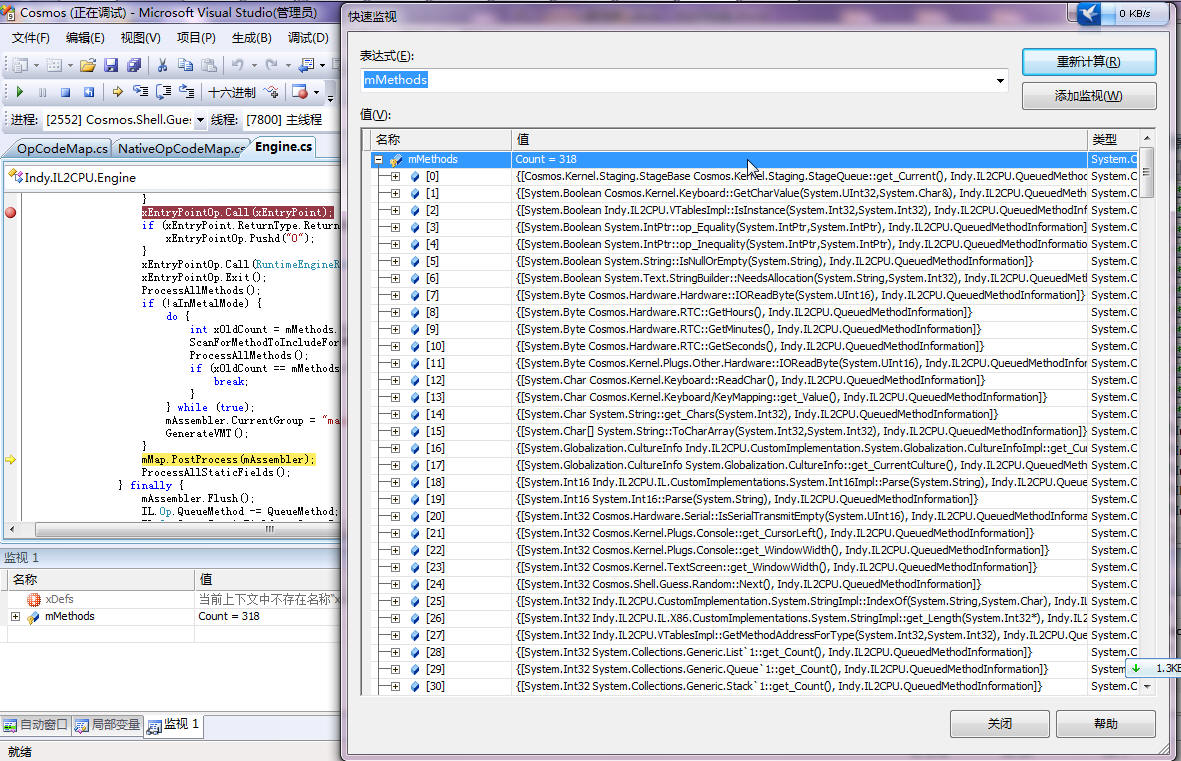The image size is (1181, 761).
Task: Click 名称 column header in QuickWatch
Action: [442, 139]
